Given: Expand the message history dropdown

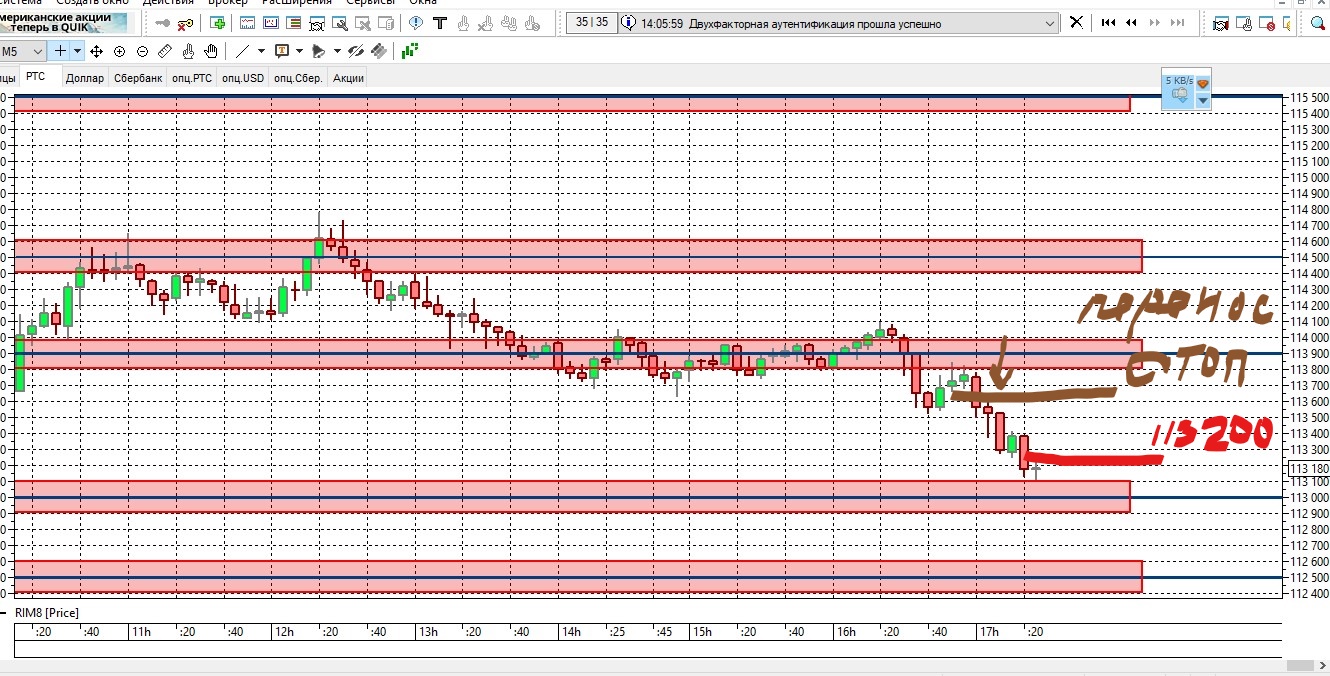Looking at the screenshot, I should point(1049,23).
